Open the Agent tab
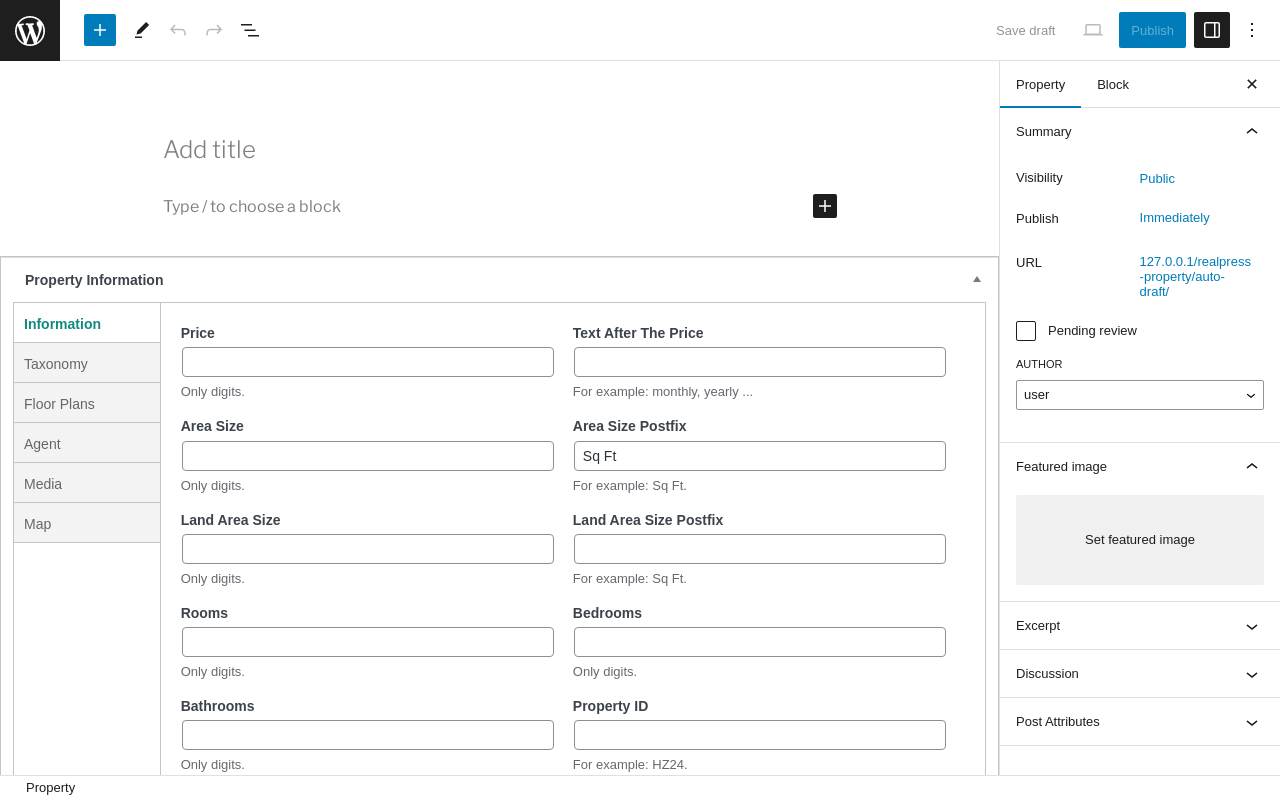 coord(87,443)
